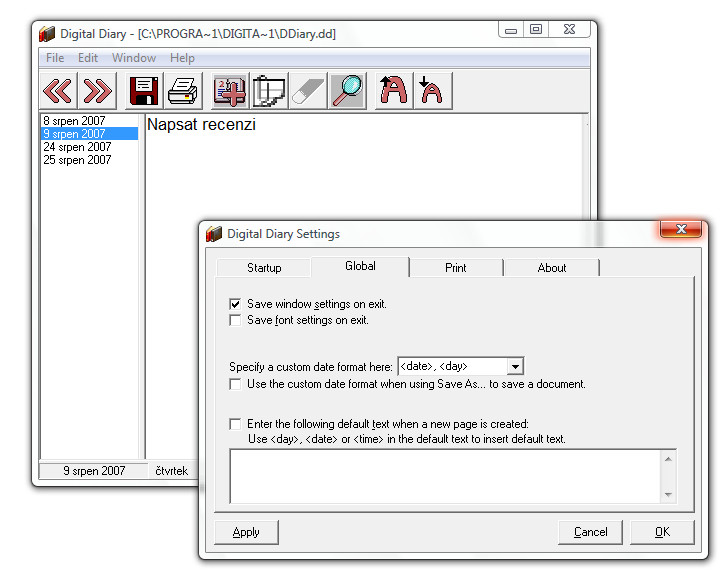Click the Cancel button
This screenshot has width=727, height=574.
point(590,532)
